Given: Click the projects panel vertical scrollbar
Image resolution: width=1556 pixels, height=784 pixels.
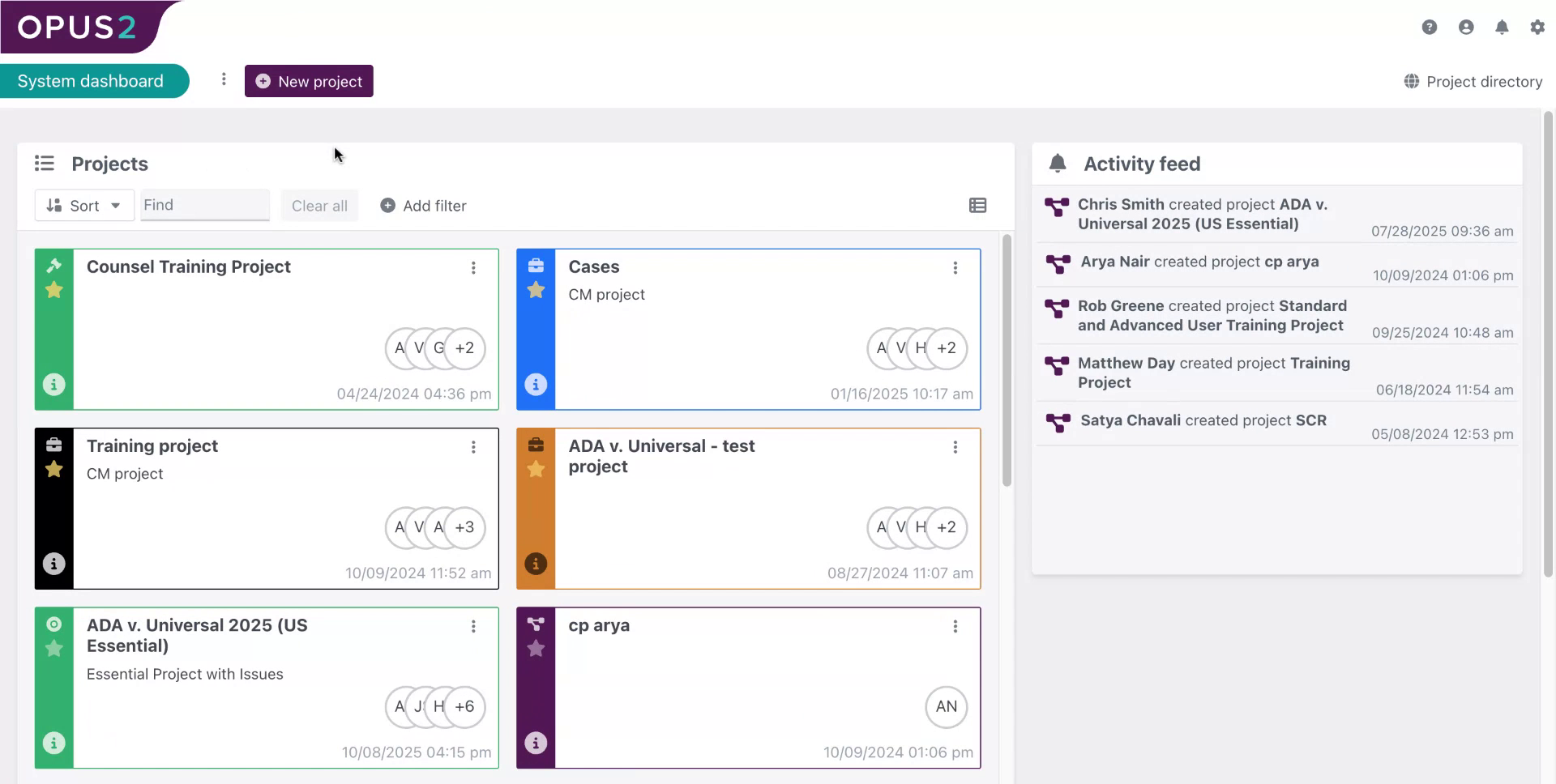Looking at the screenshot, I should [1007, 360].
